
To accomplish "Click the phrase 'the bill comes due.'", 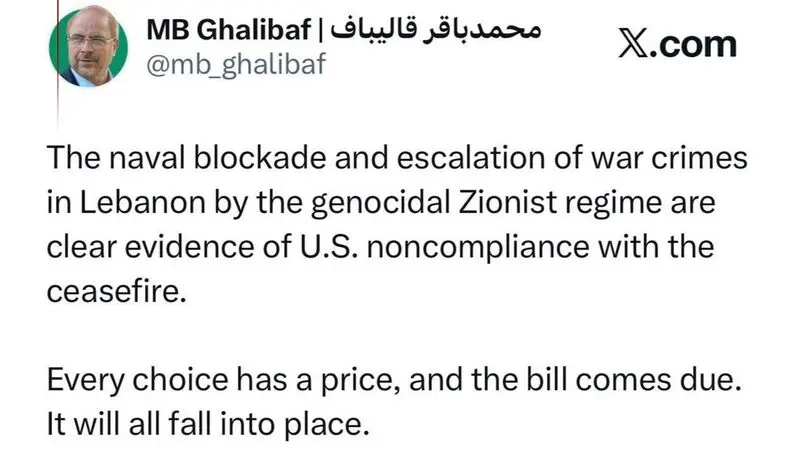I will (x=606, y=380).
